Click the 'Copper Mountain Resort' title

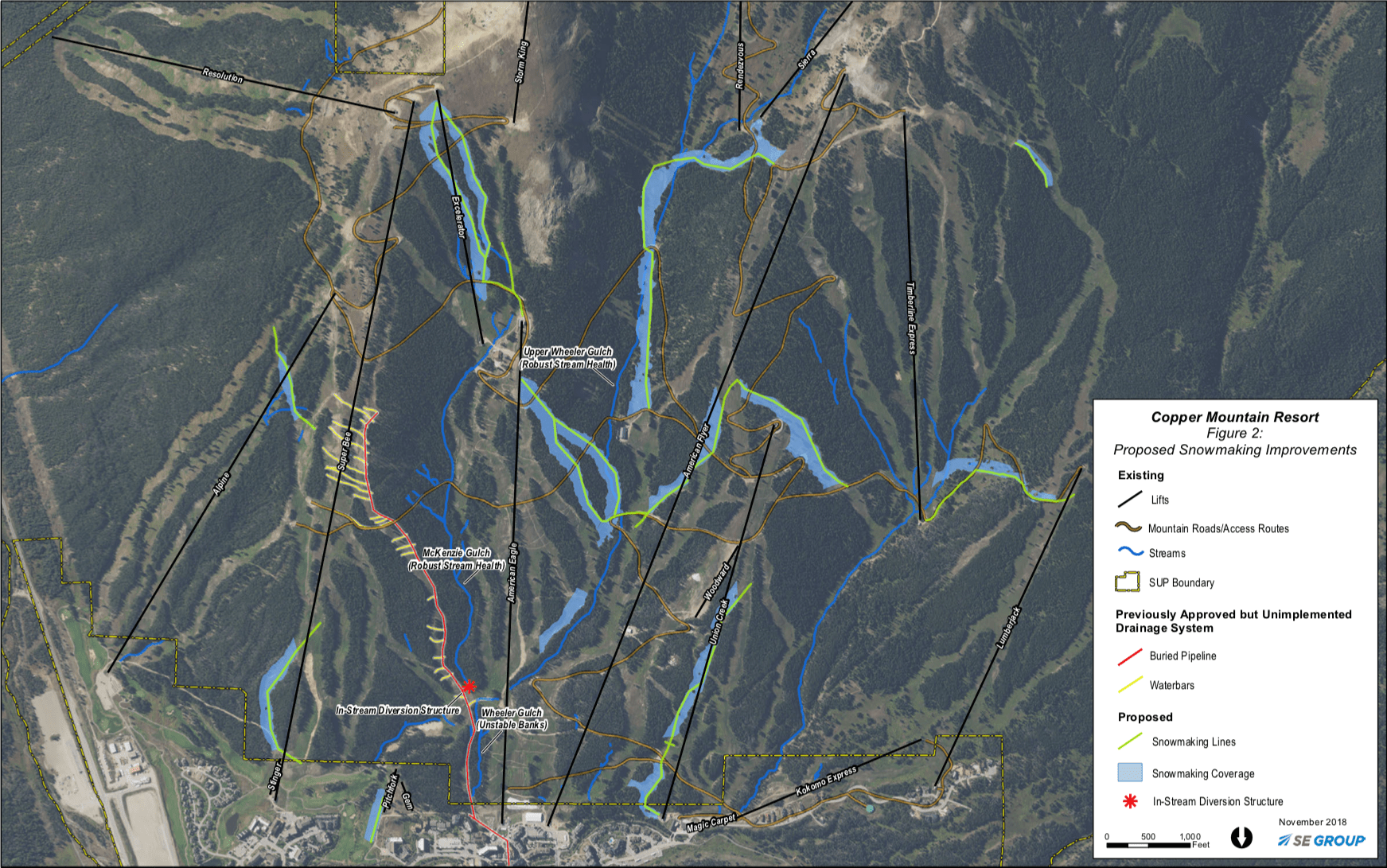[x=1234, y=417]
